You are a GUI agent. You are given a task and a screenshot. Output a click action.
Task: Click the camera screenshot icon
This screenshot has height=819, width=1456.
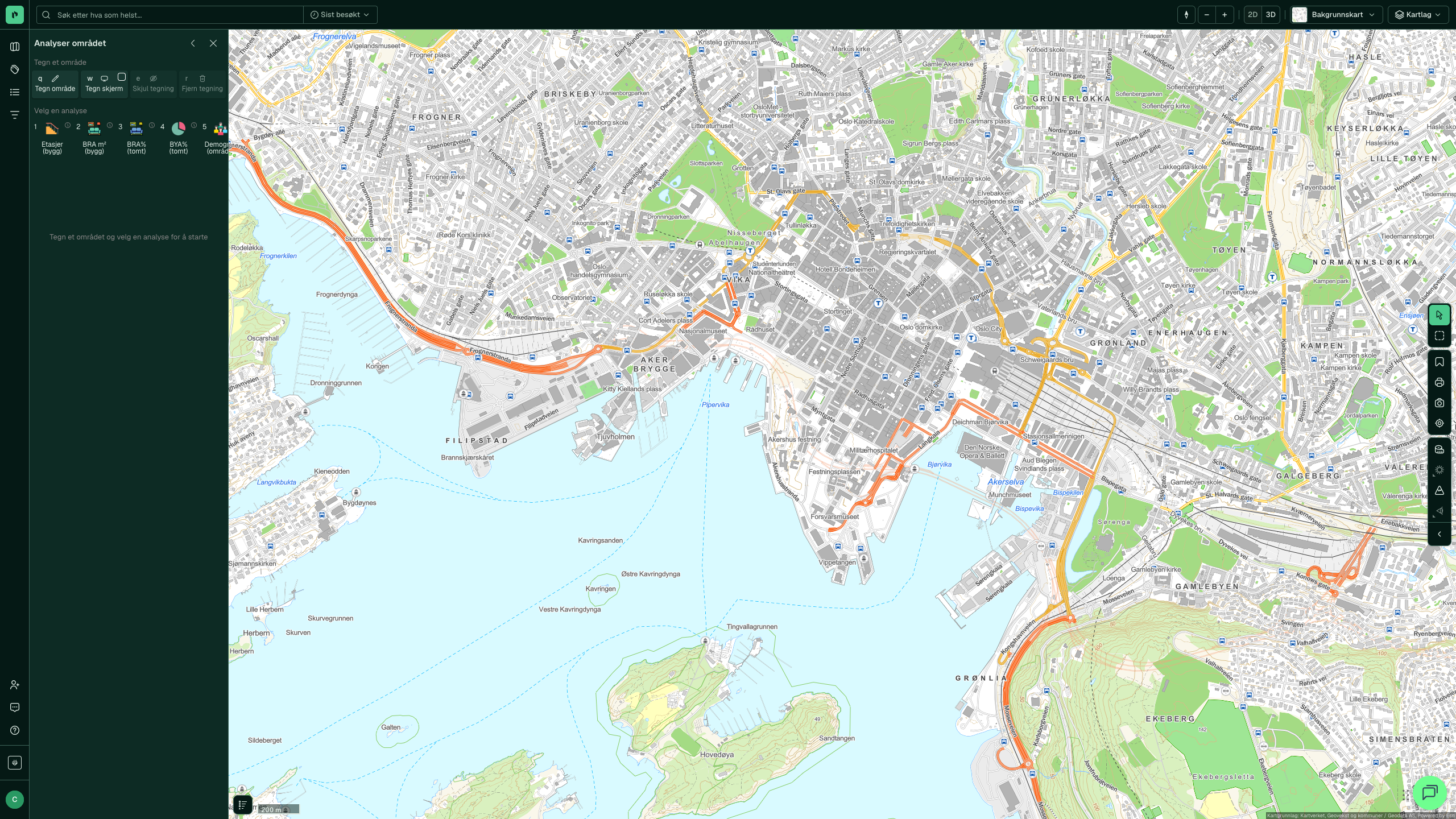tap(1440, 403)
